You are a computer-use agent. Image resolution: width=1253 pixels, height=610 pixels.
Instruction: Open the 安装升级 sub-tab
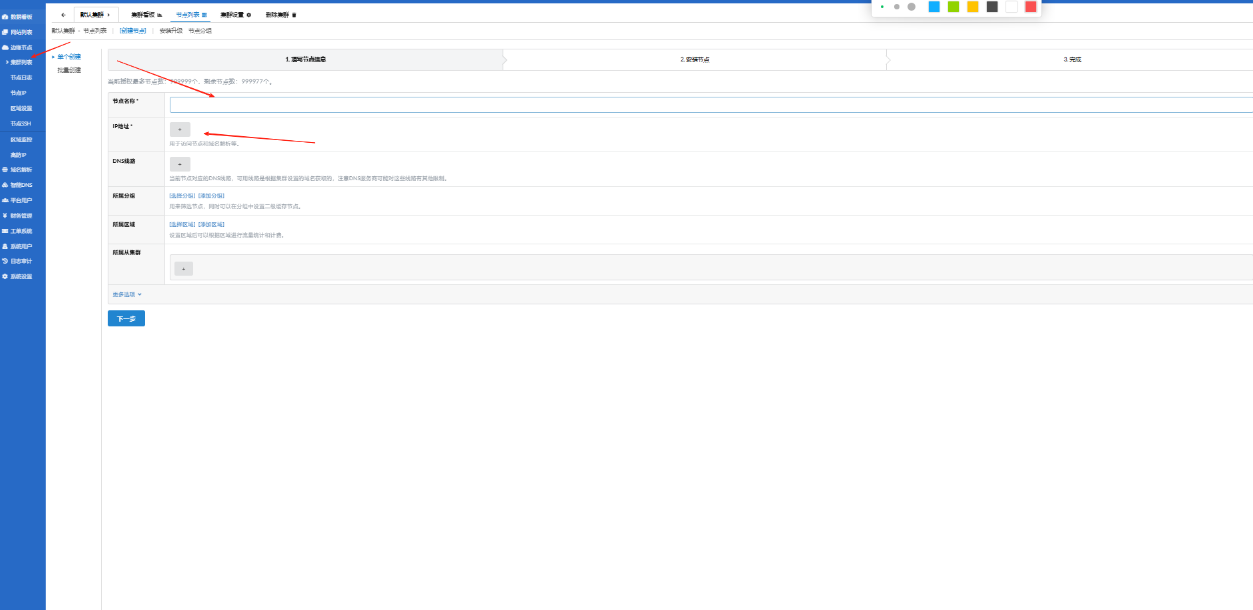tap(171, 31)
